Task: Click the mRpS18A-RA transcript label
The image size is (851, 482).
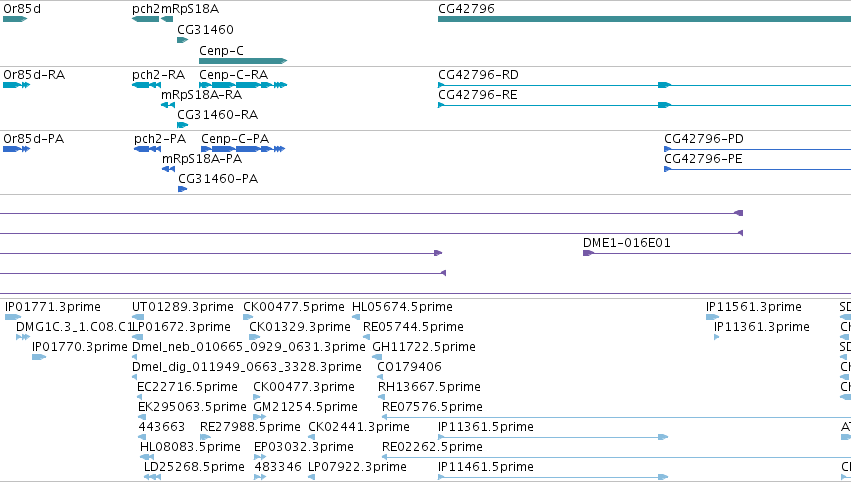Action: coord(201,95)
